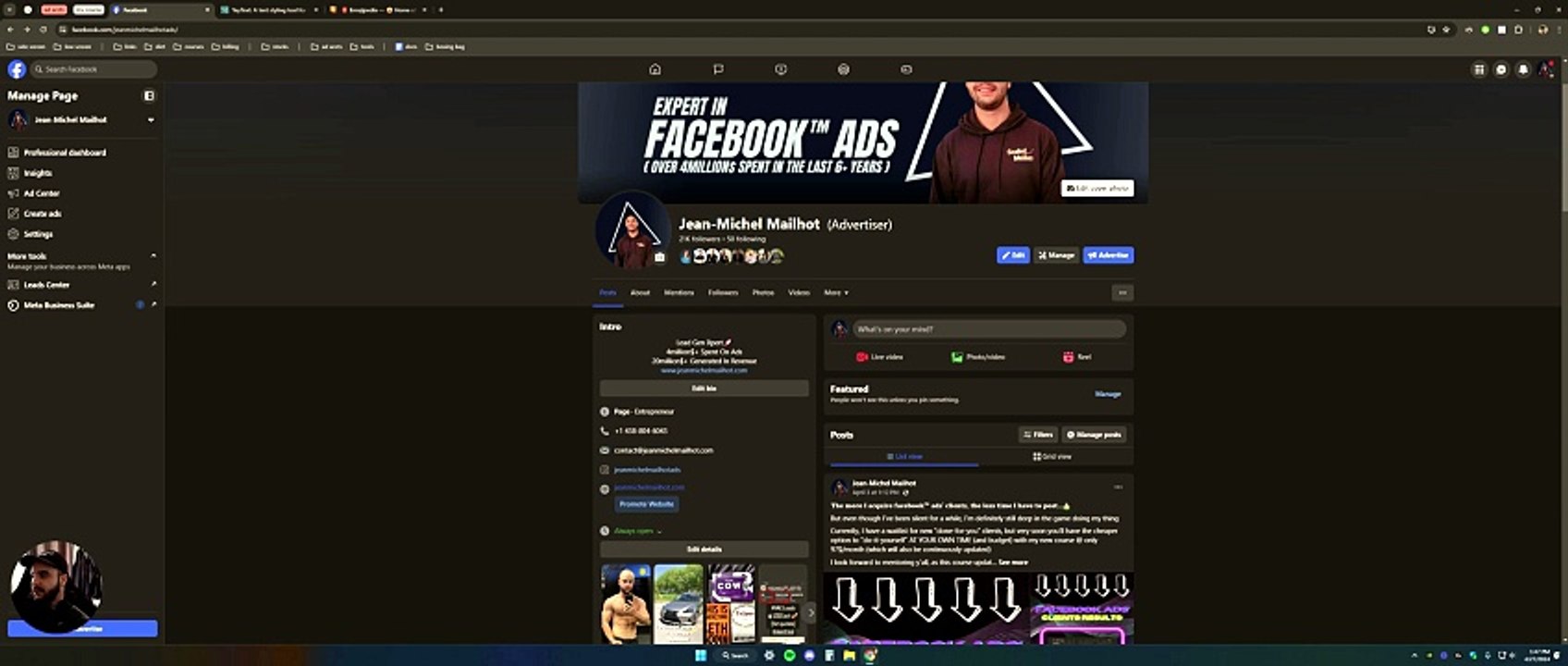Open the notifications bell icon
This screenshot has width=1568, height=666.
(1524, 69)
